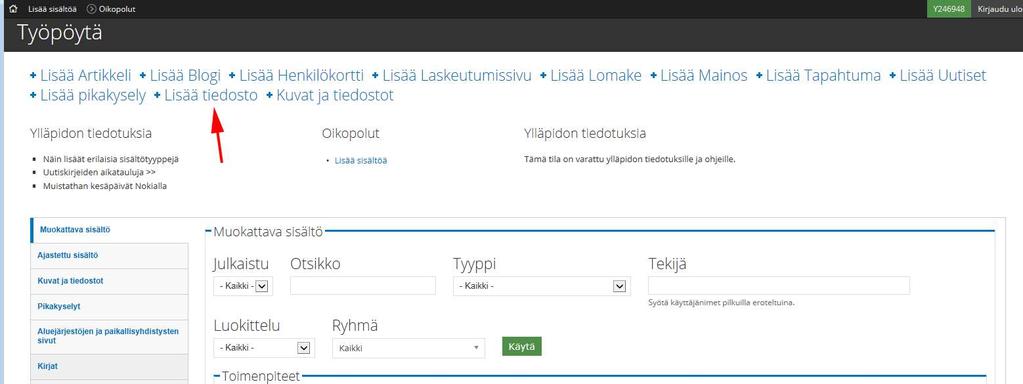Click the green Y246948 user badge
Viewport: 1023px width, 384px height.
[x=949, y=9]
